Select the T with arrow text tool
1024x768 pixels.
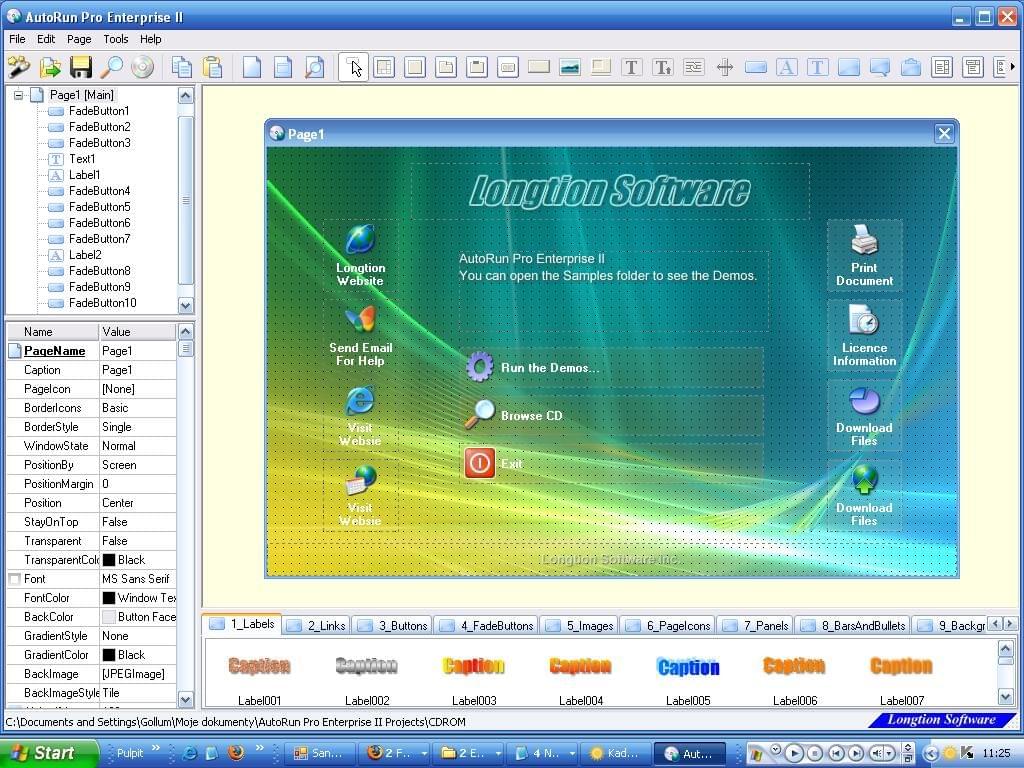662,67
